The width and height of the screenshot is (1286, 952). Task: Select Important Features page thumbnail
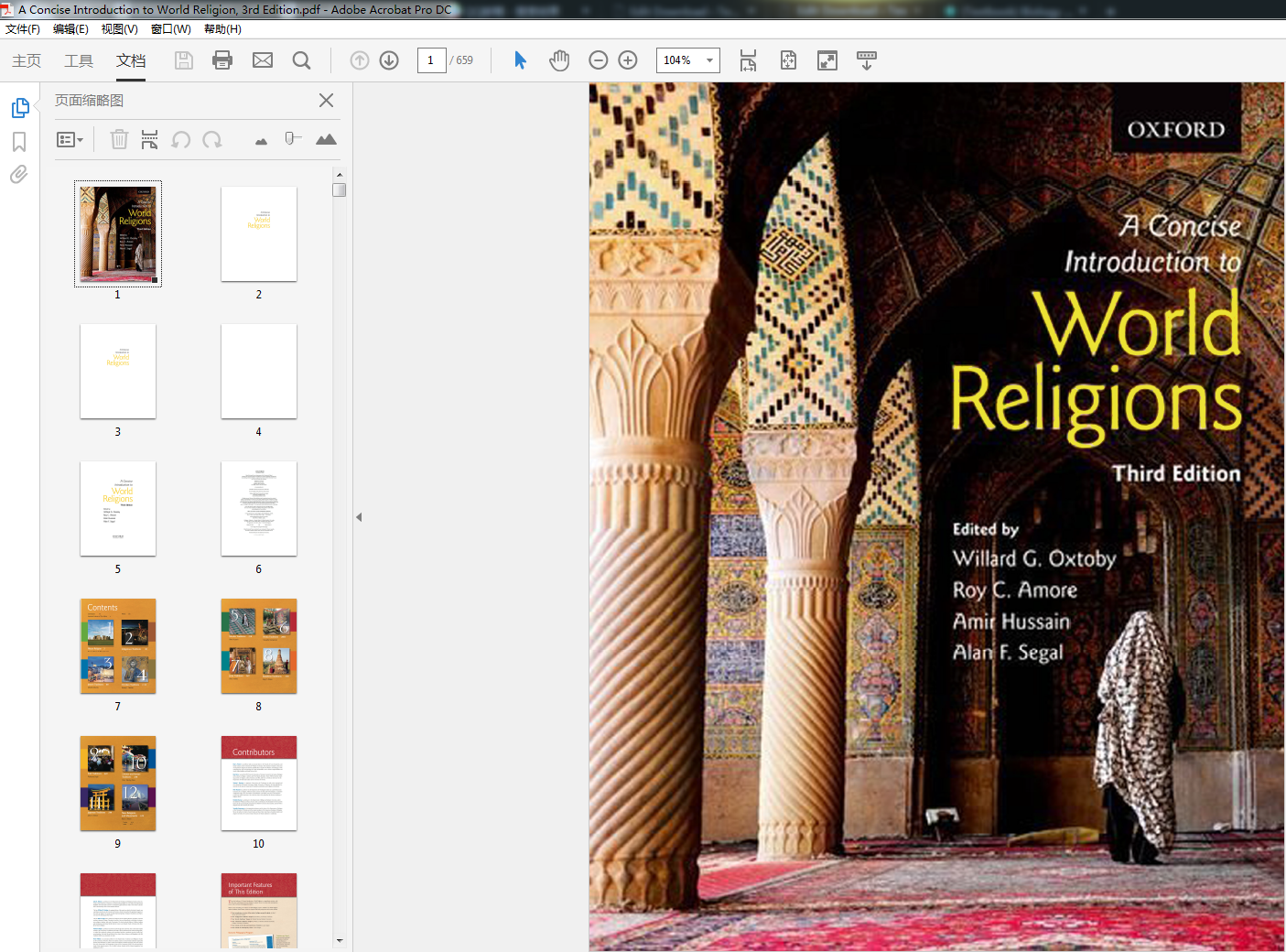pyautogui.click(x=259, y=911)
